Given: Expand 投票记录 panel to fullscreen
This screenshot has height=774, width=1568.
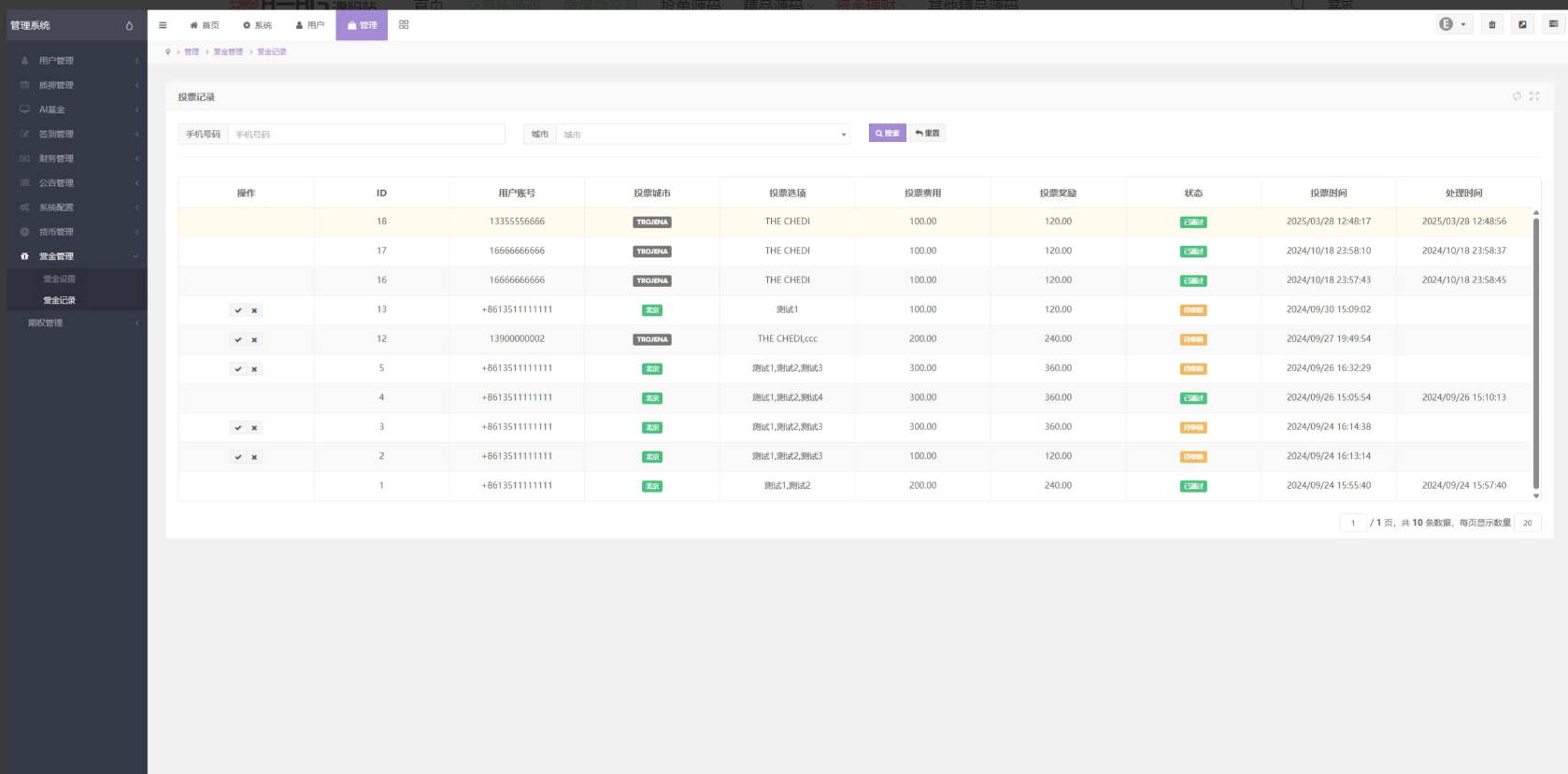Looking at the screenshot, I should [1534, 96].
